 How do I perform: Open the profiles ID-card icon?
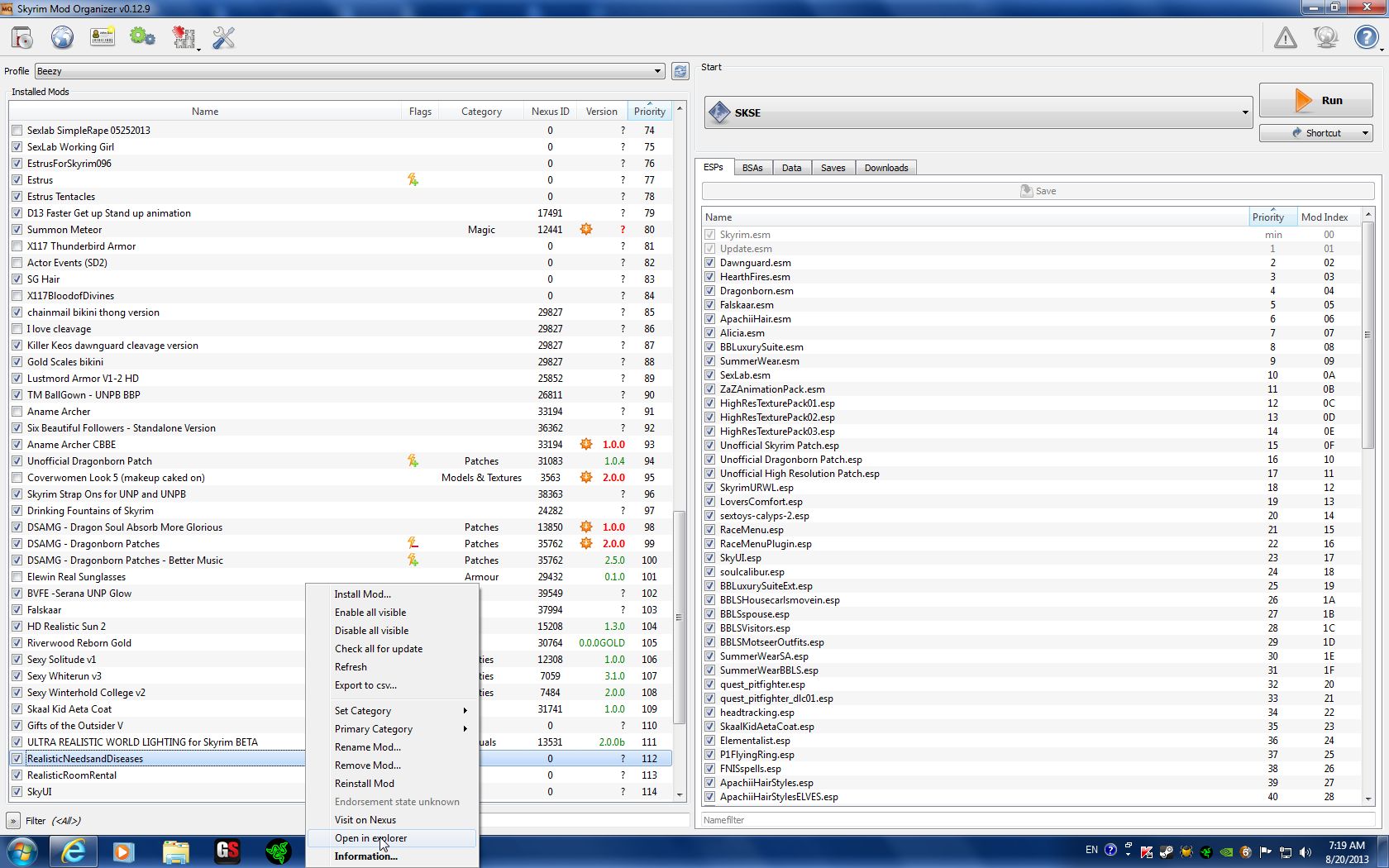pos(103,38)
